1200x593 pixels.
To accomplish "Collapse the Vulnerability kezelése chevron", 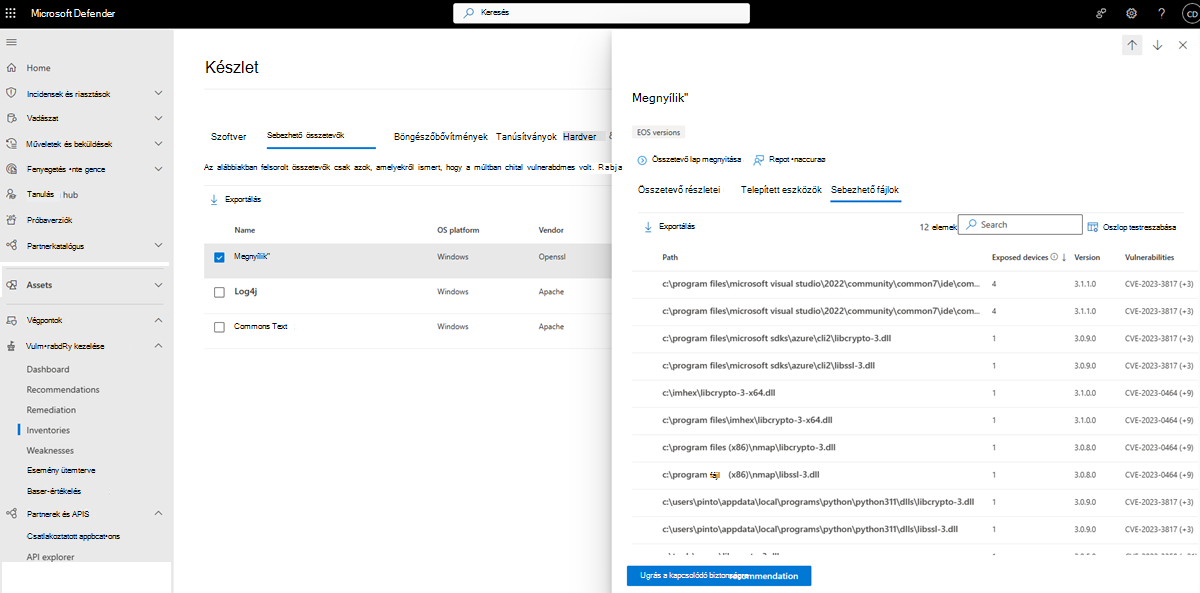I will coord(158,345).
